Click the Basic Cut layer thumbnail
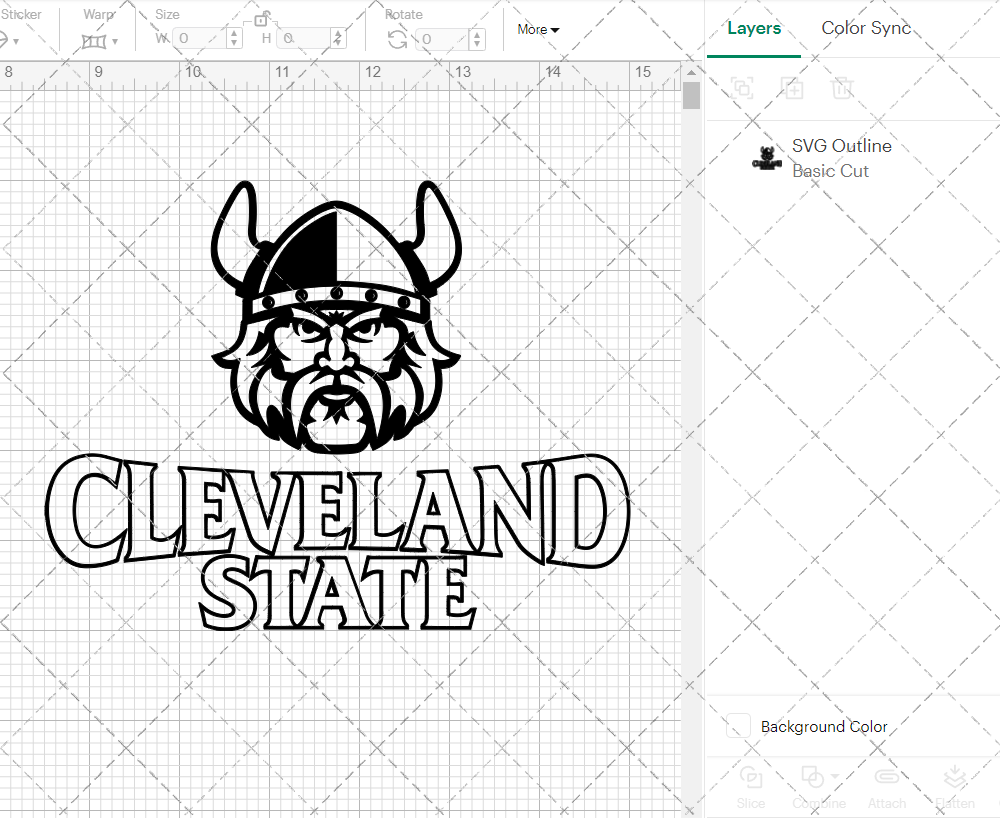Viewport: 1000px width, 818px height. coord(766,157)
